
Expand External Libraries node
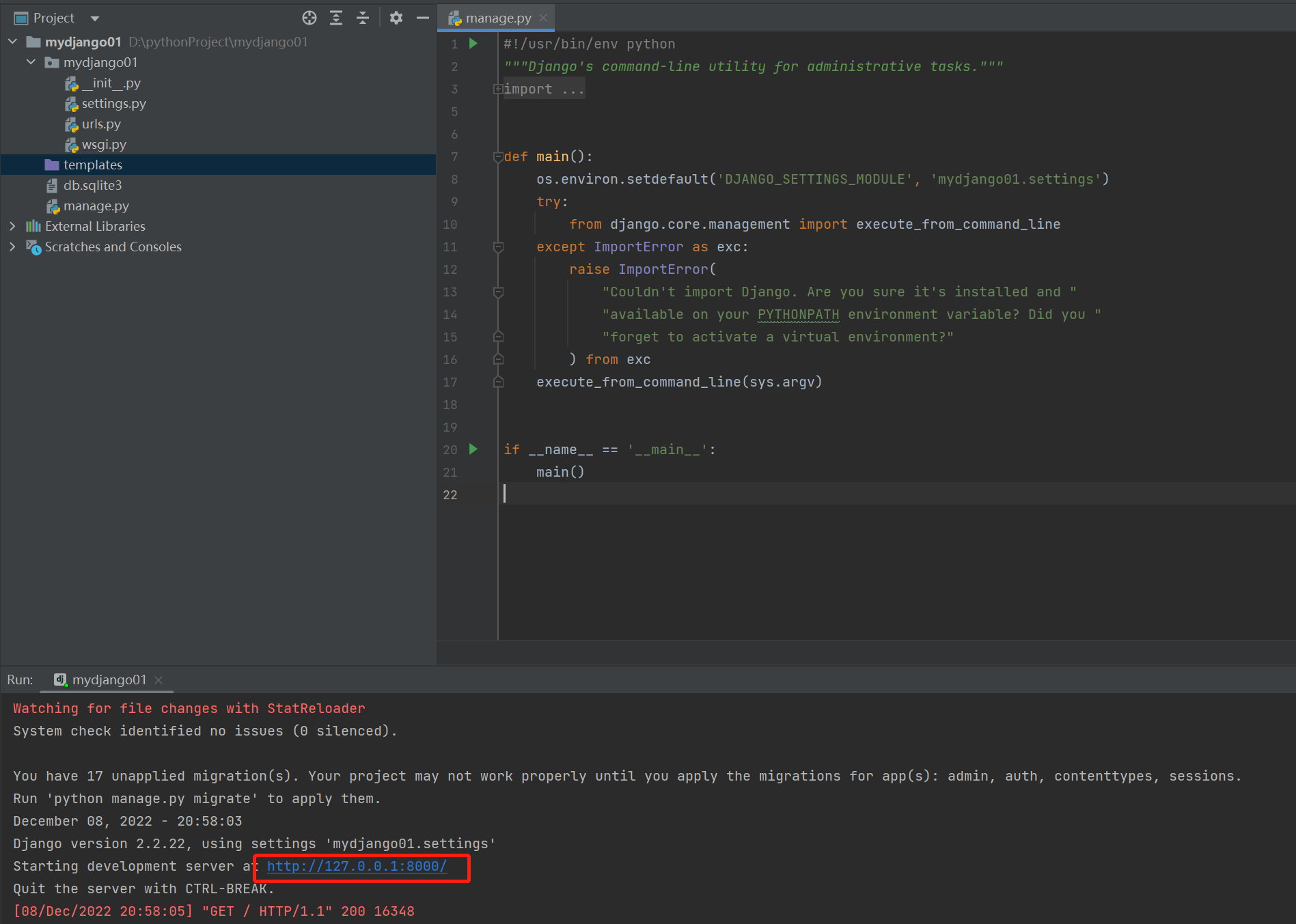coord(12,226)
